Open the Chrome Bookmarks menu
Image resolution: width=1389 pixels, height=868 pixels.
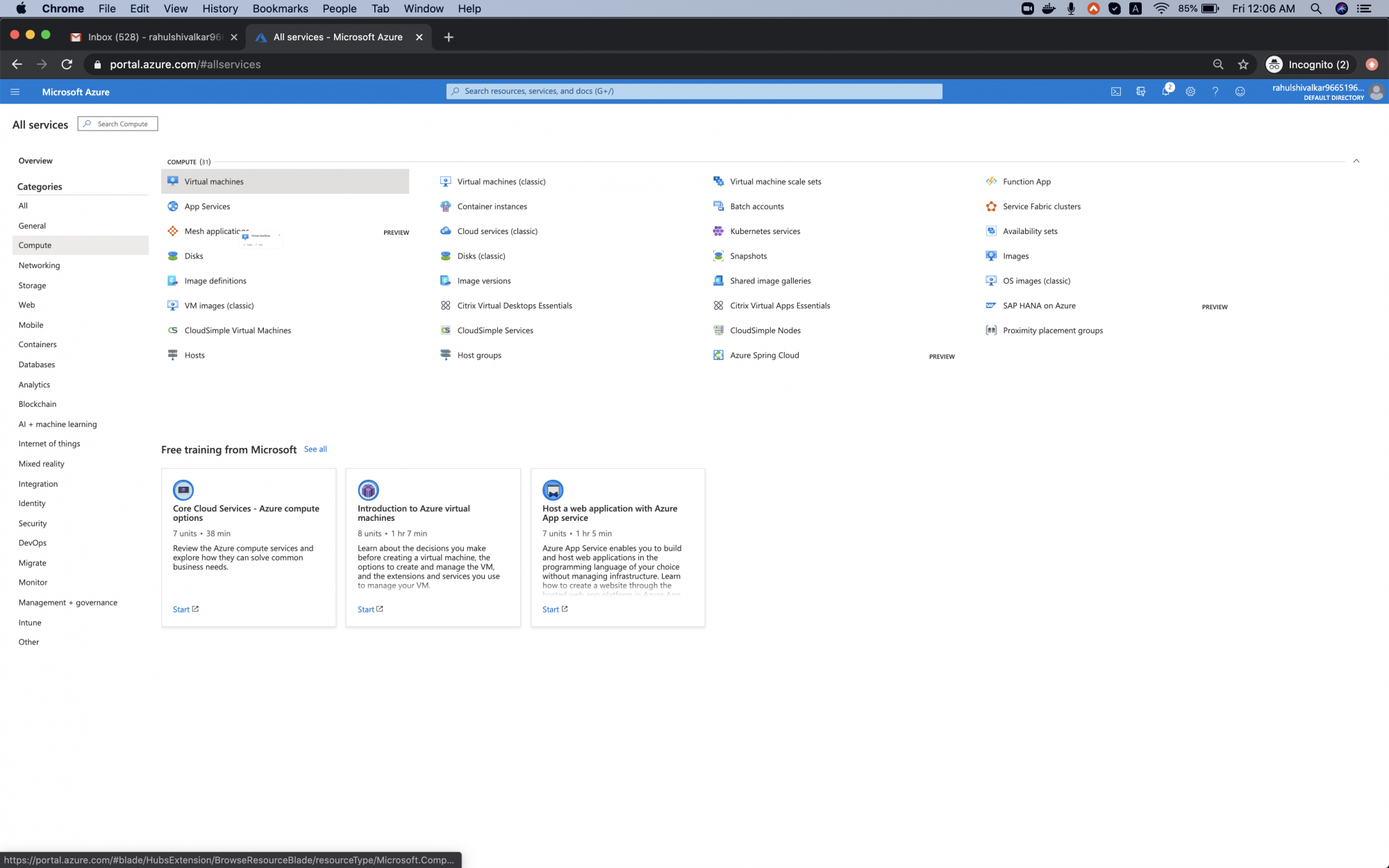coord(280,8)
